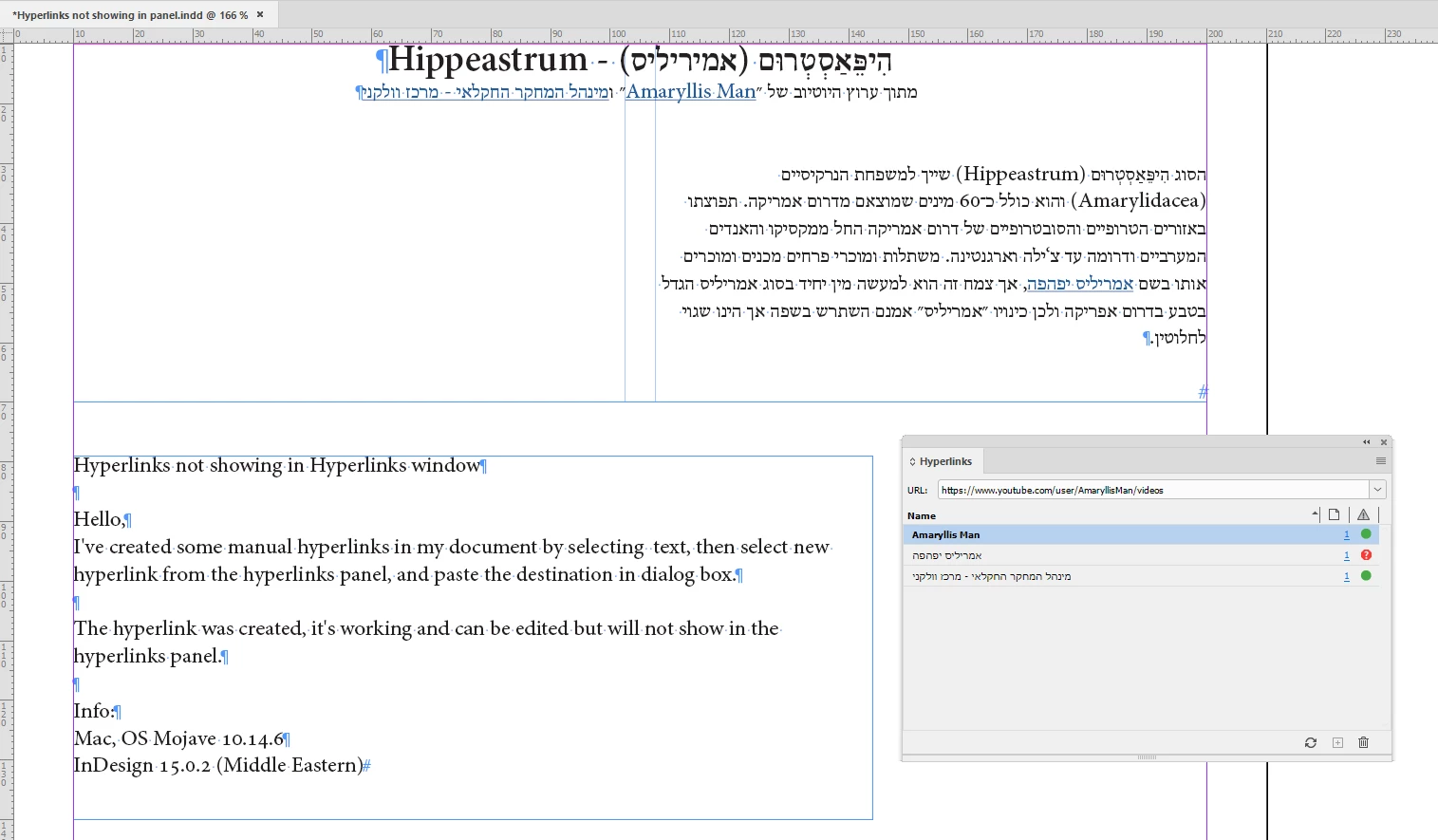Click the Amaryllis Man hyperlink in the document
The image size is (1438, 840).
691,91
